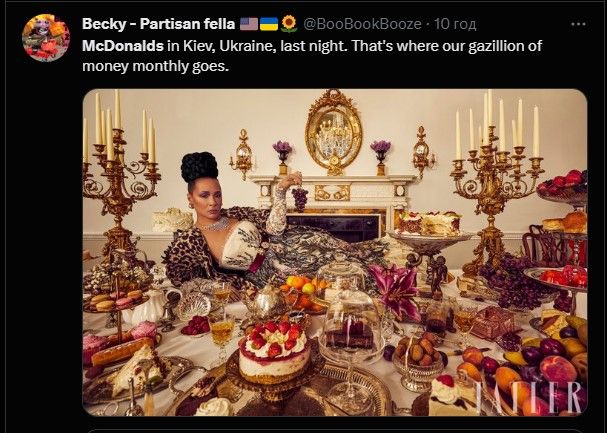Open the attached banquet photo
The height and width of the screenshot is (433, 607).
point(334,252)
